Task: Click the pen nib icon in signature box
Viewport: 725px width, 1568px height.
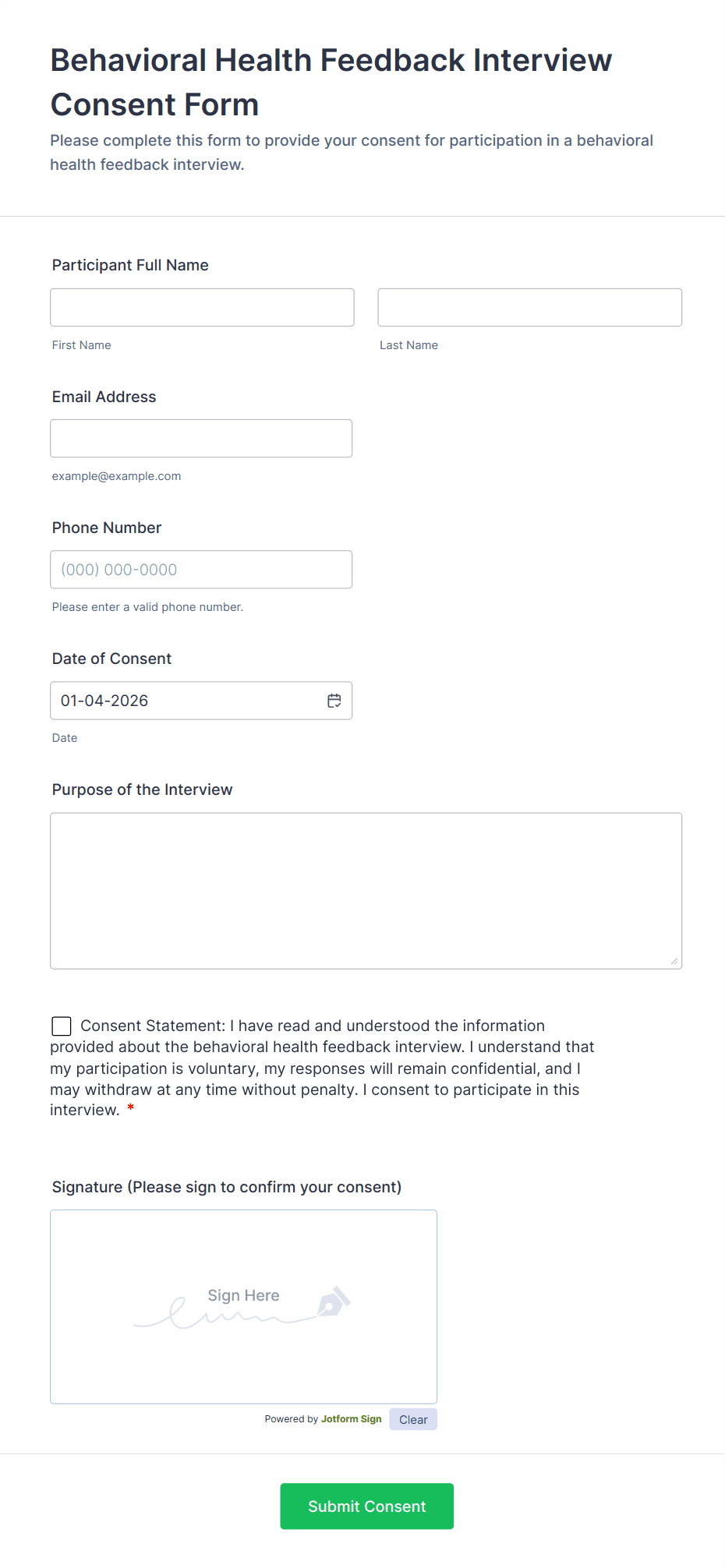Action: 334,1301
